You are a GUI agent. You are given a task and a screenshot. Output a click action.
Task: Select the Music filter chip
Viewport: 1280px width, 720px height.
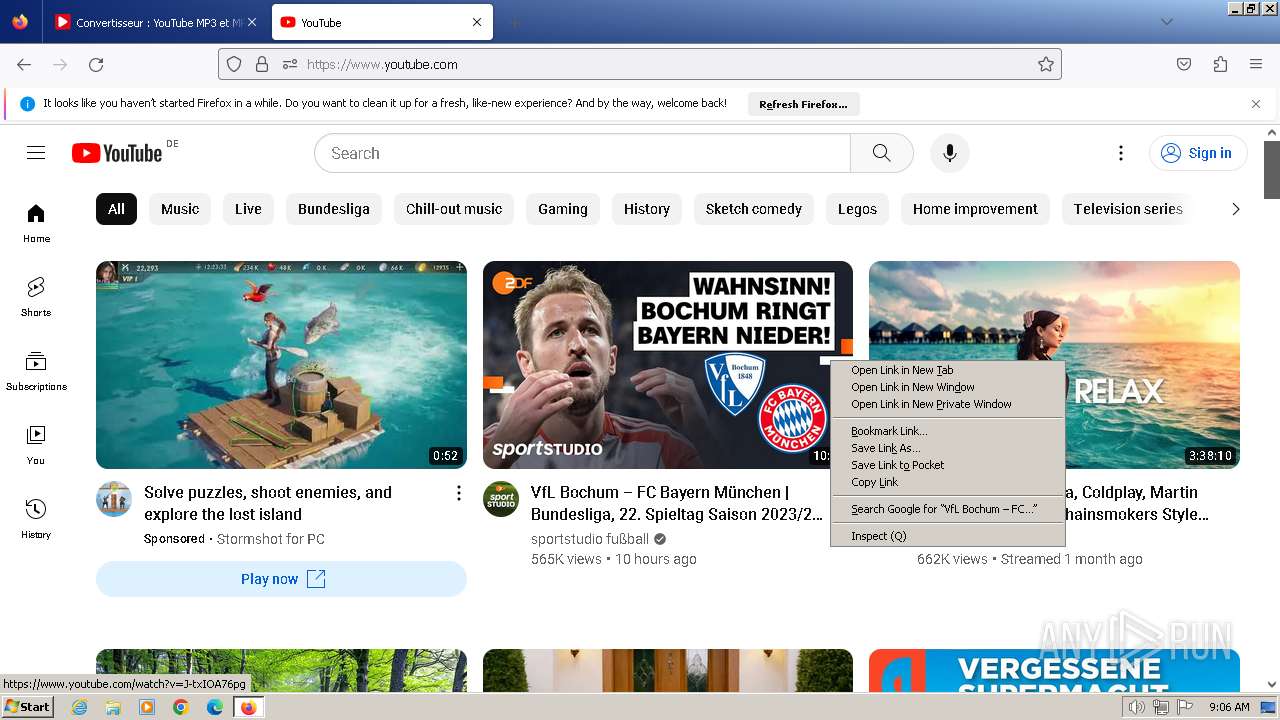pyautogui.click(x=180, y=209)
